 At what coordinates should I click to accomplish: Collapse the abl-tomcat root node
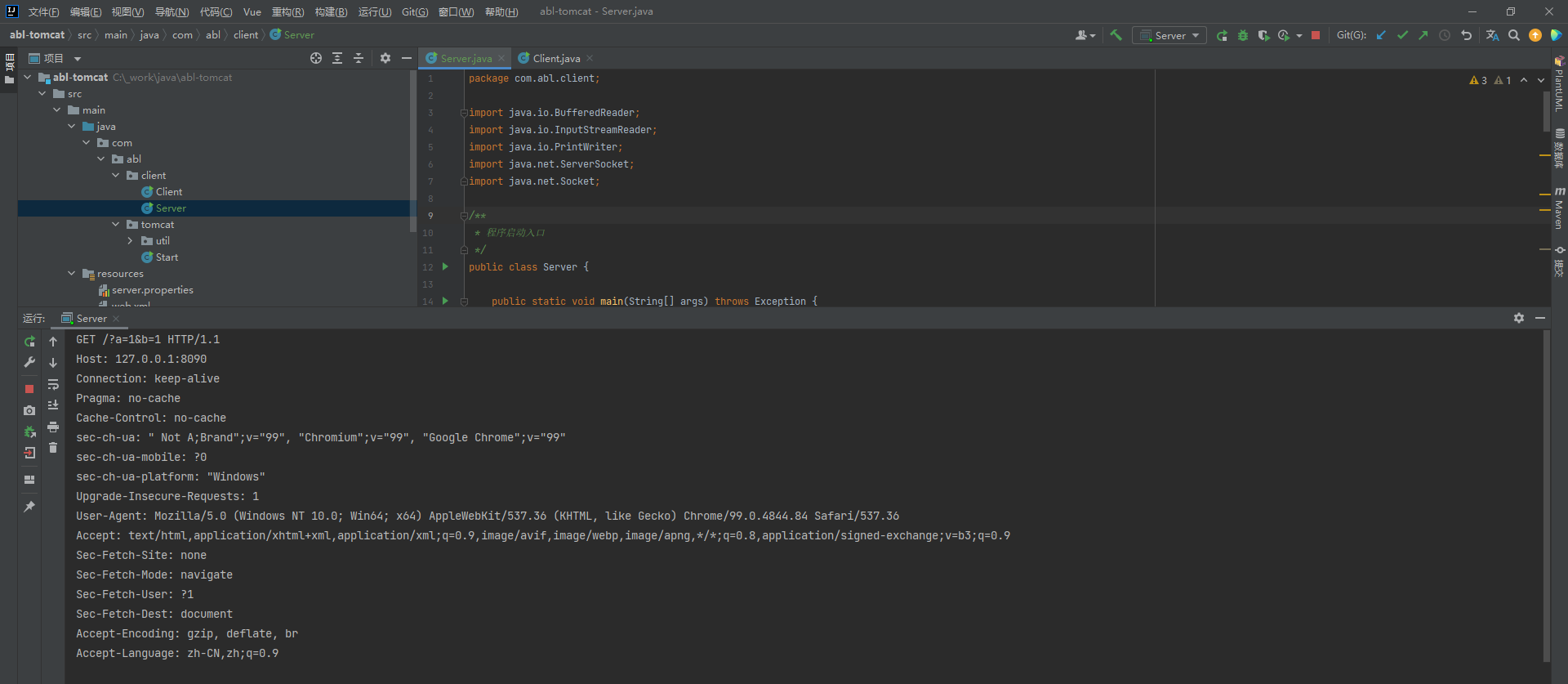(x=28, y=77)
